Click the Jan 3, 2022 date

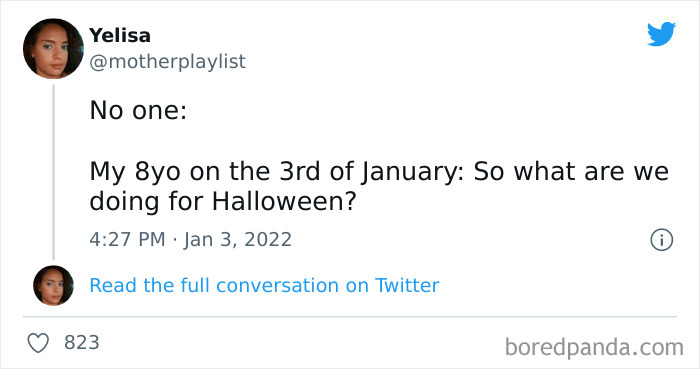pyautogui.click(x=238, y=240)
